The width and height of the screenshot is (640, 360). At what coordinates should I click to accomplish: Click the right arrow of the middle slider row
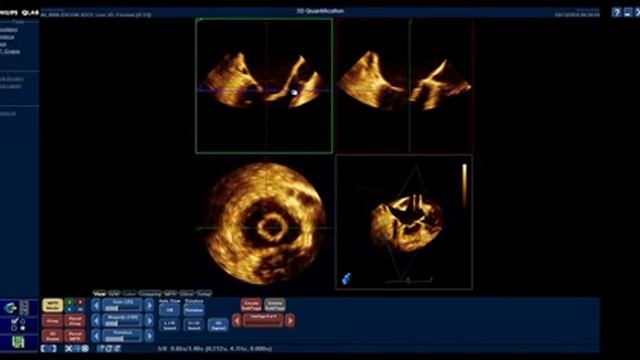click(x=149, y=320)
